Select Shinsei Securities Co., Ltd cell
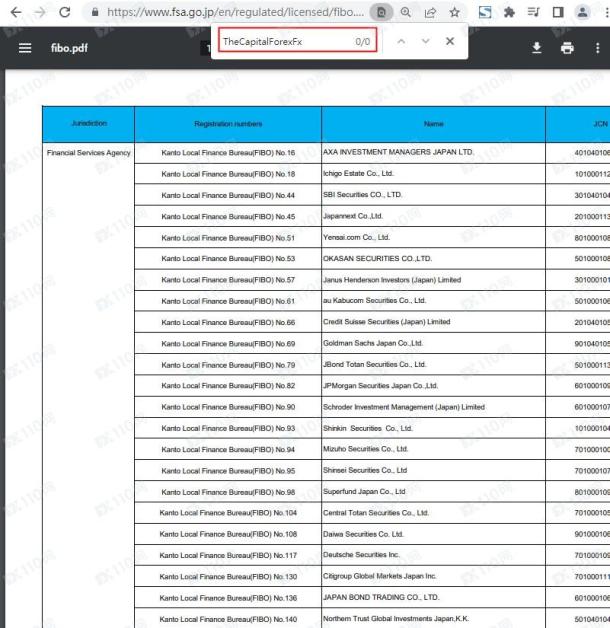 433,470
